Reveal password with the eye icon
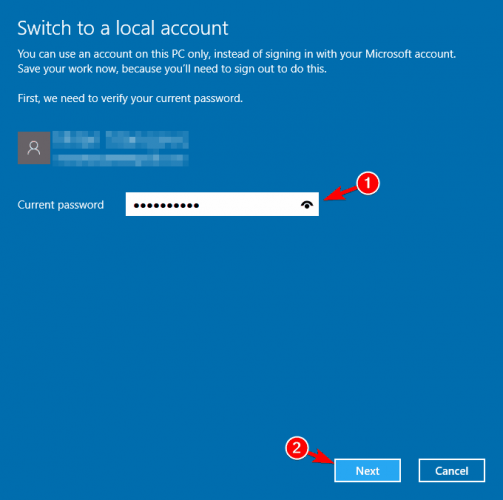503x500 pixels. [x=307, y=205]
